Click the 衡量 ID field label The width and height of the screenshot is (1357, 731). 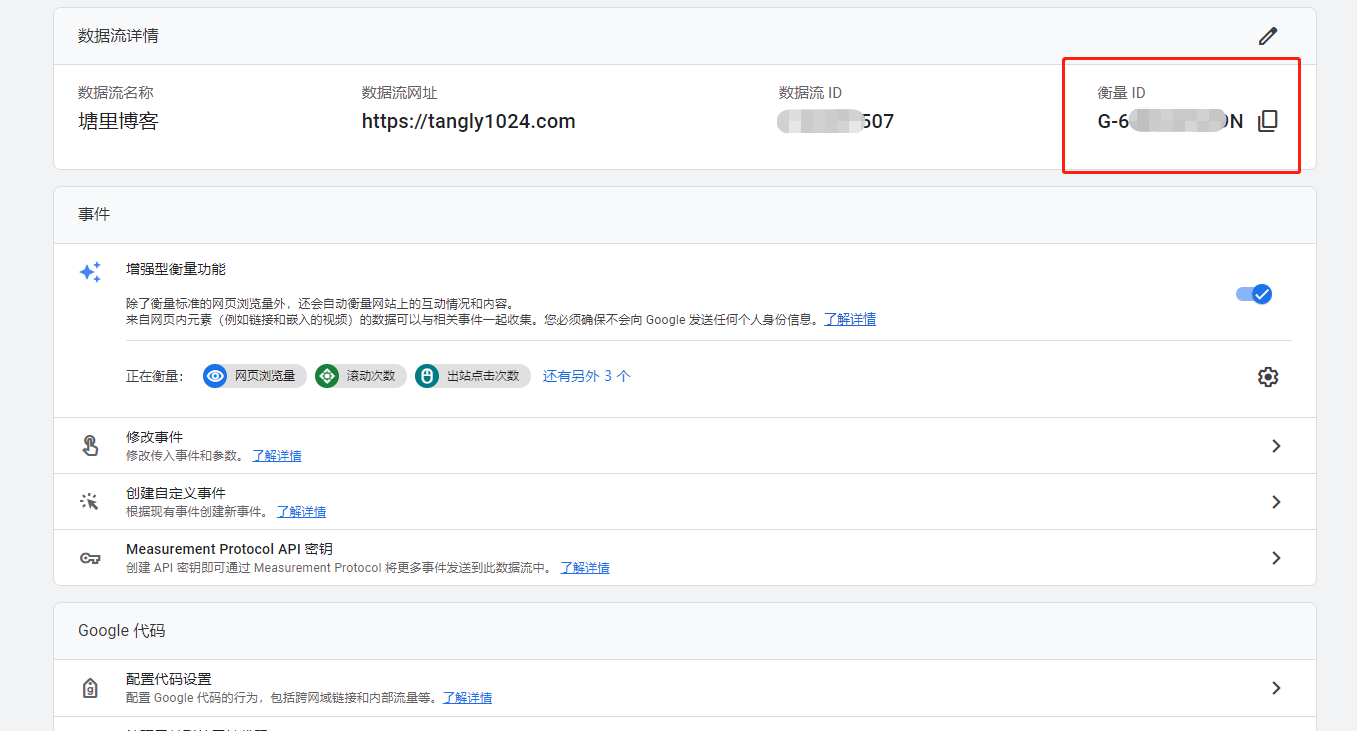pos(1122,93)
